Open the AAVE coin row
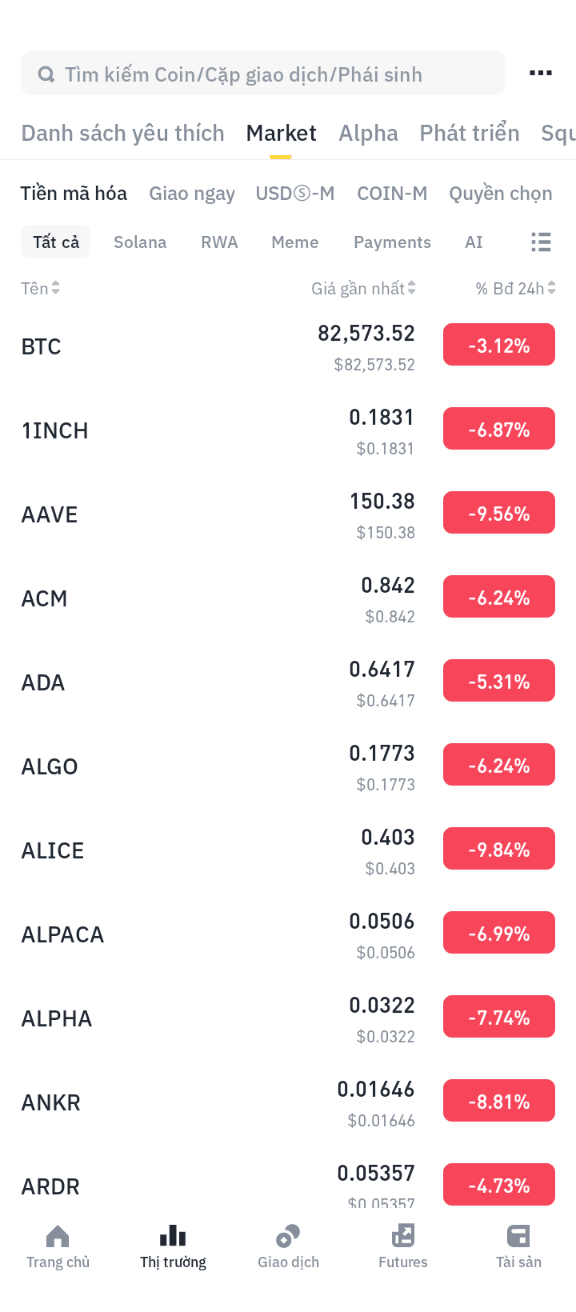 (x=288, y=514)
